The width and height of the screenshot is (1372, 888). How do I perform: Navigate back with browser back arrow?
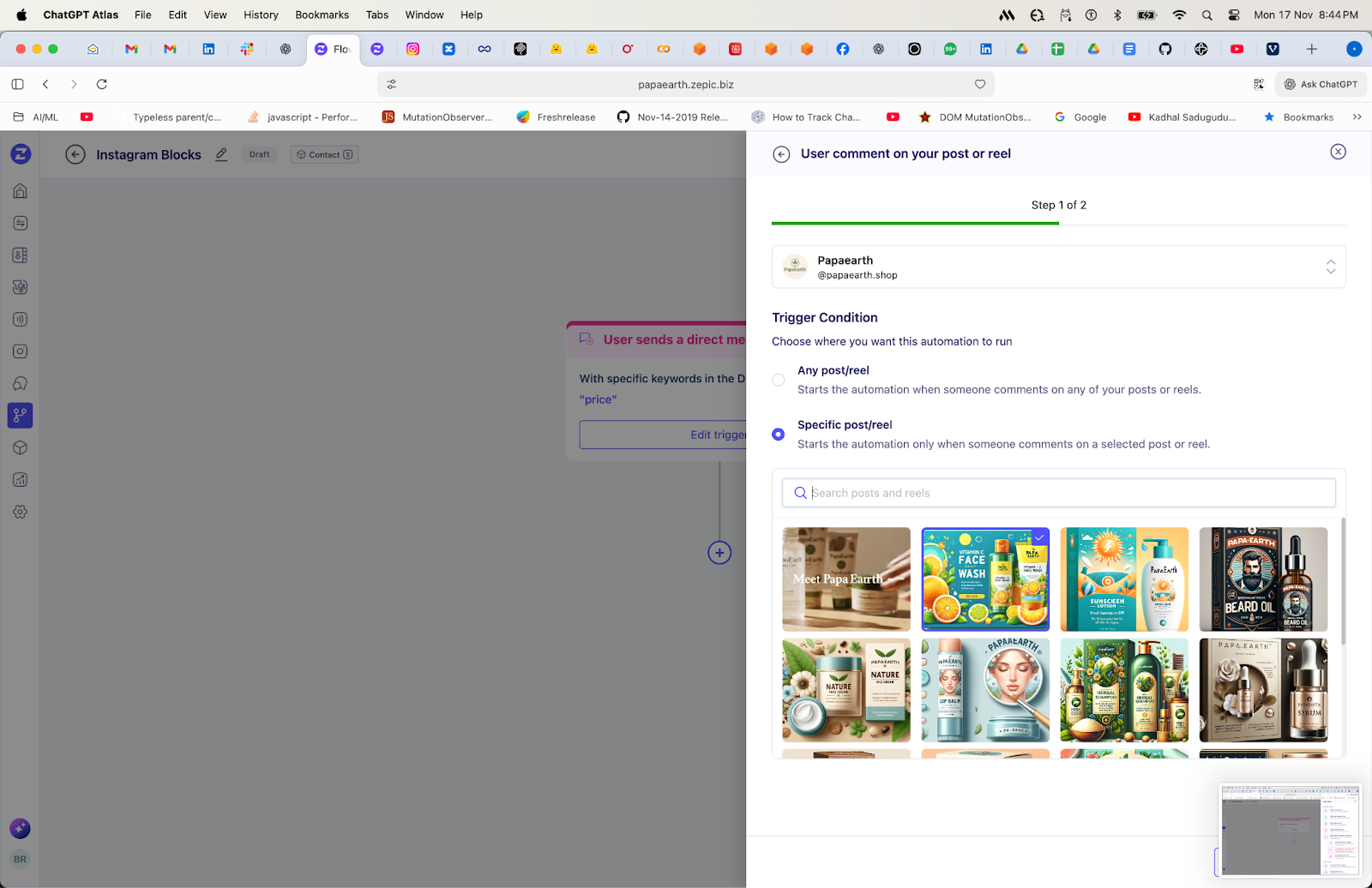pos(46,84)
